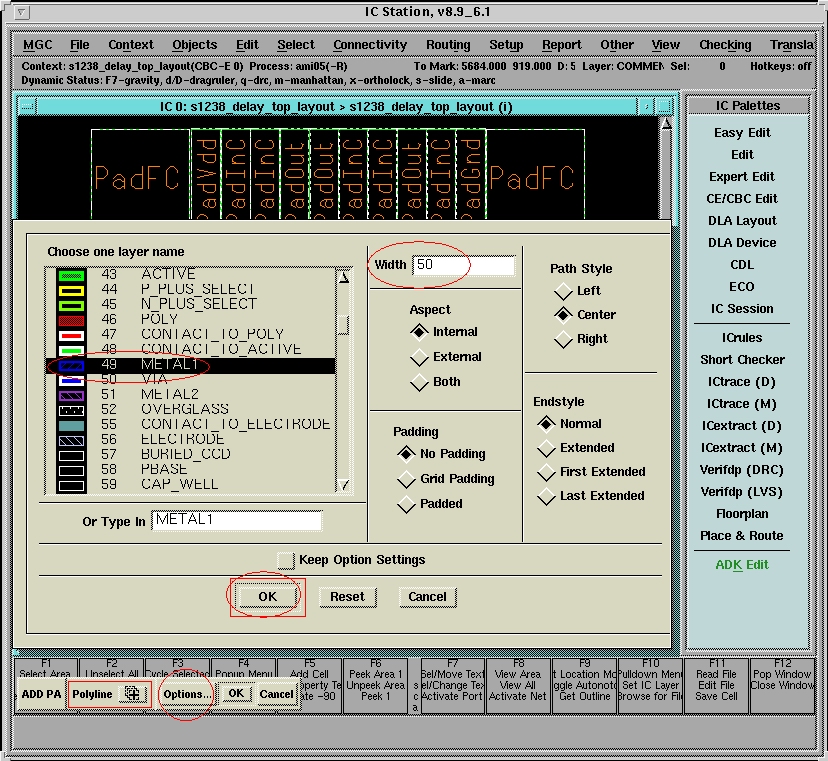Select the External aspect radio option
The height and width of the screenshot is (761, 828).
click(420, 357)
